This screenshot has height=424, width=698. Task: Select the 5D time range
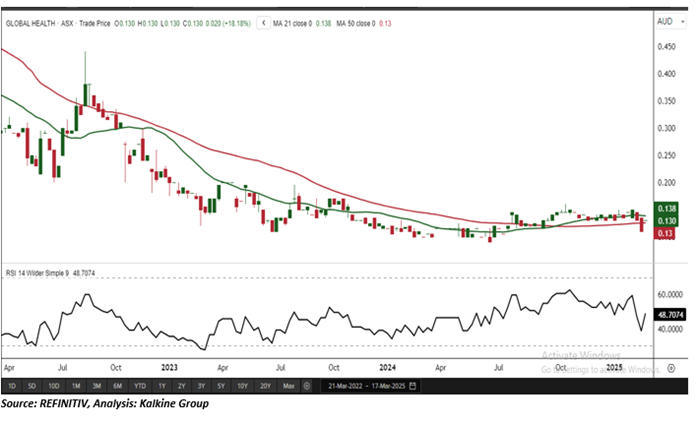click(32, 386)
